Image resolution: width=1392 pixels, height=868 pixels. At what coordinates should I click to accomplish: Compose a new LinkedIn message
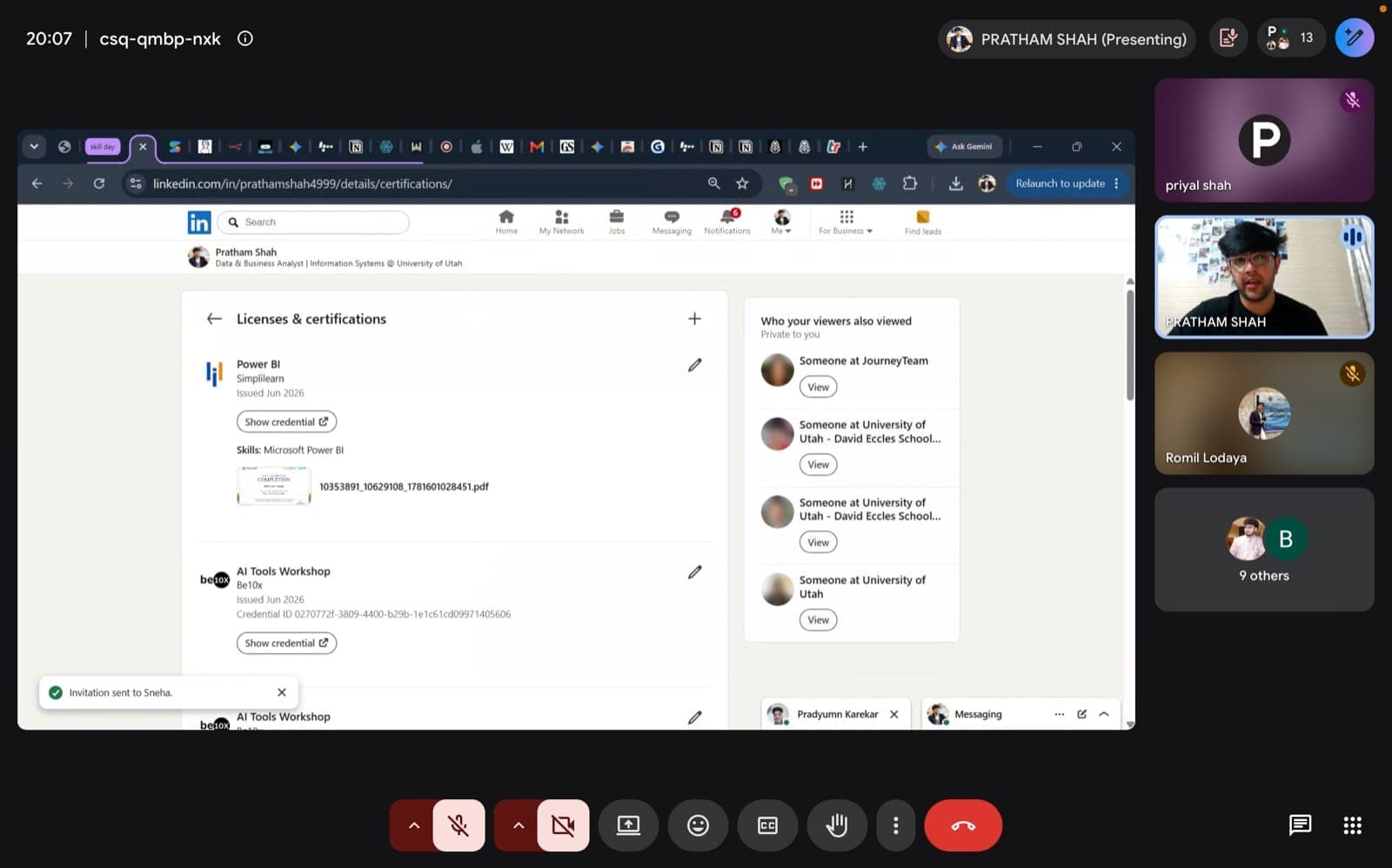coord(1081,714)
